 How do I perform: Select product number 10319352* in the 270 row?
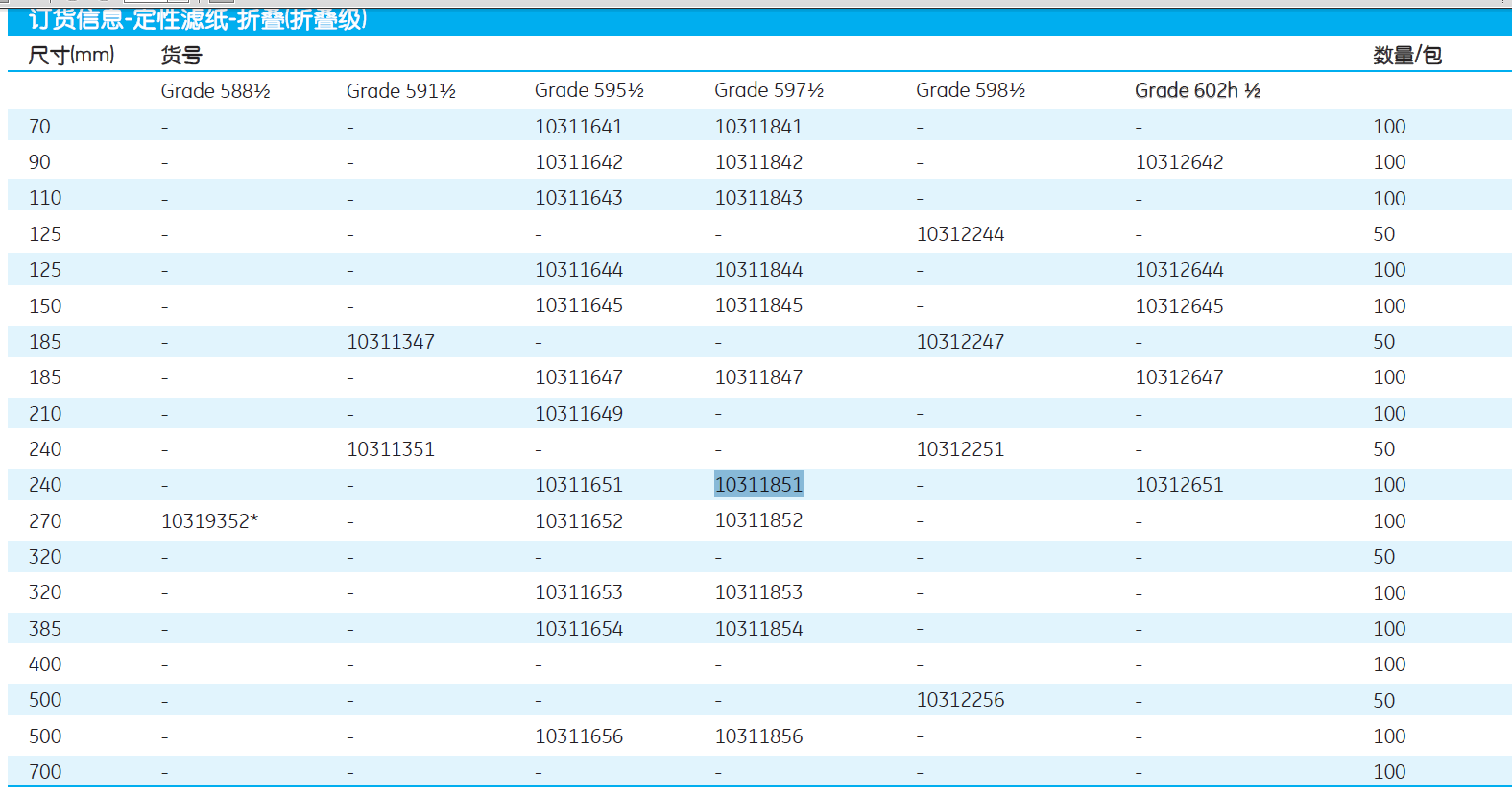[209, 521]
